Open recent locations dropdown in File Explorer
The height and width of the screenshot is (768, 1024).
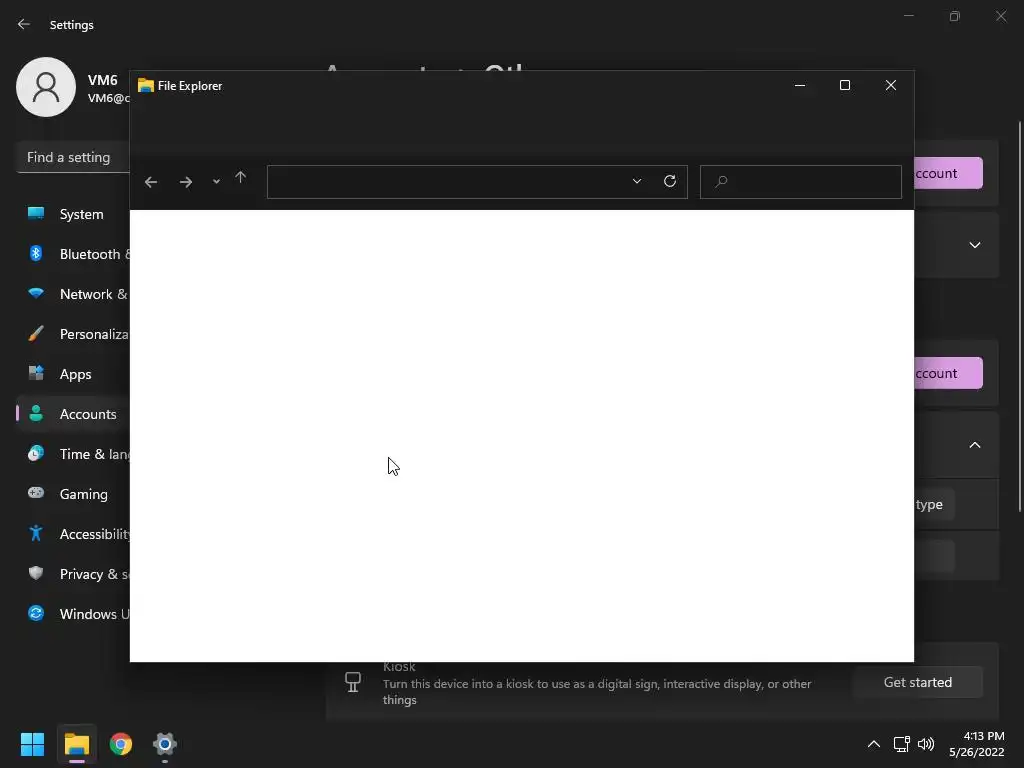[216, 182]
